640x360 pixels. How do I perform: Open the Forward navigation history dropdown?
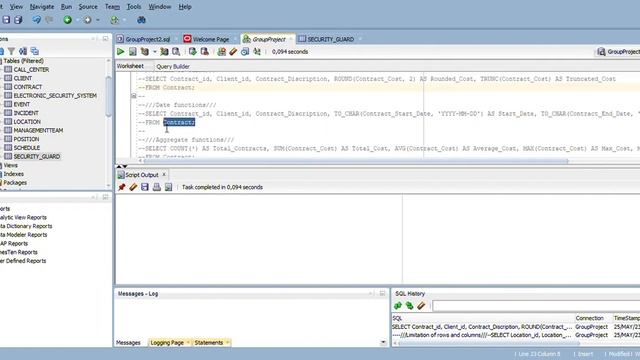(98, 20)
